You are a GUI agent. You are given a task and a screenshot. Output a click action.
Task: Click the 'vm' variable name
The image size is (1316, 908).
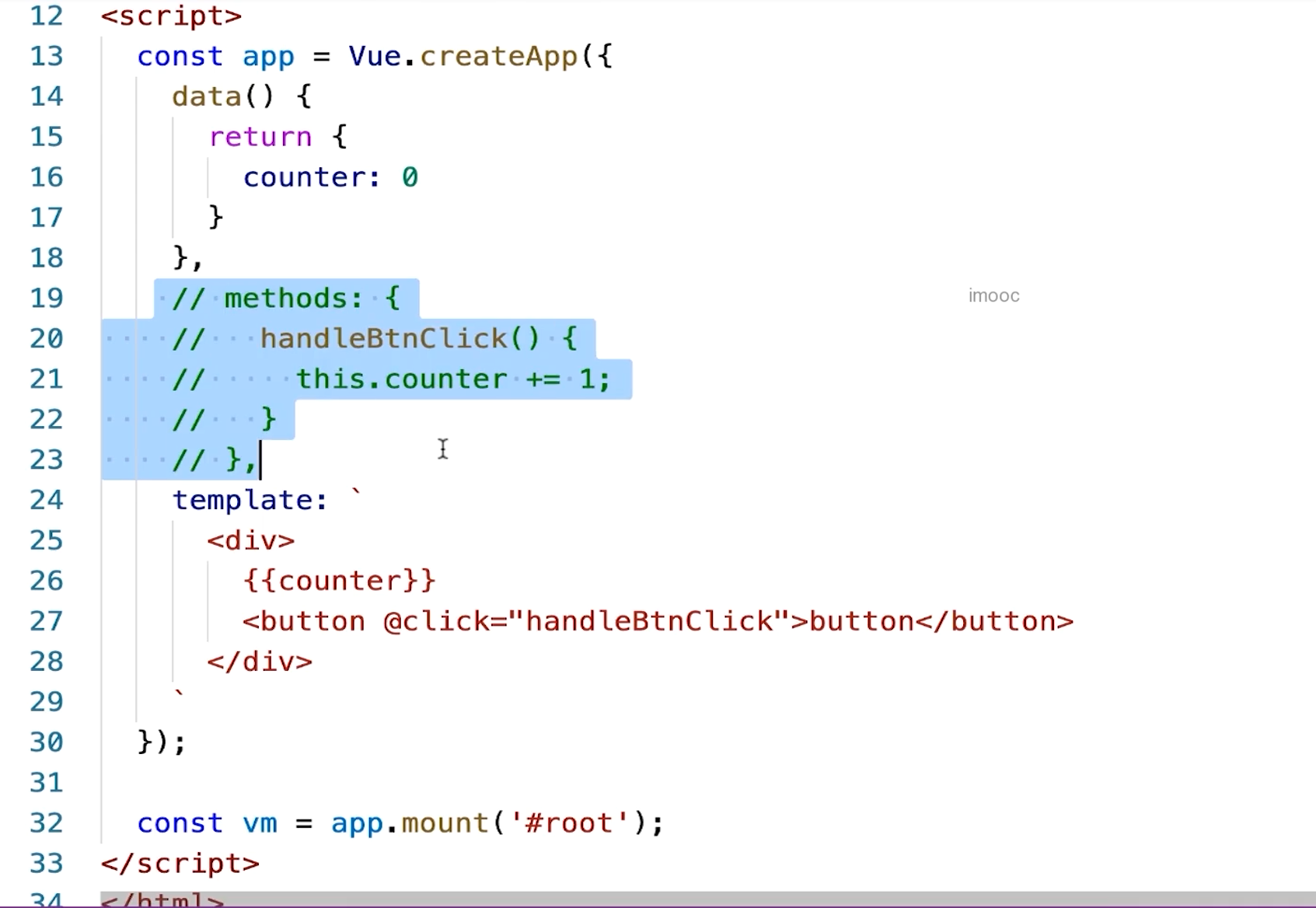260,823
